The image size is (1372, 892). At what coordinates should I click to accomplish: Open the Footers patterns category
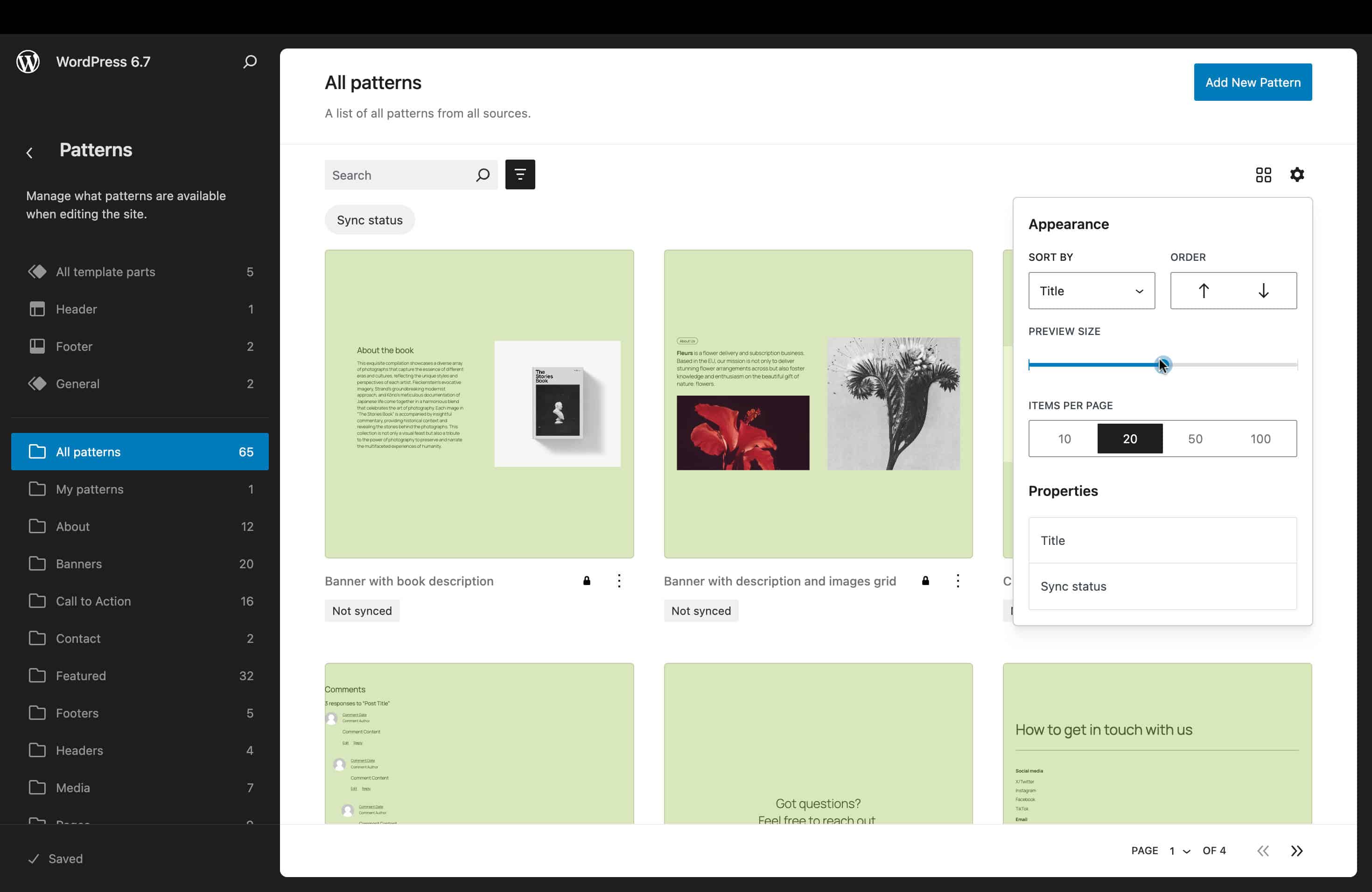[x=140, y=713]
